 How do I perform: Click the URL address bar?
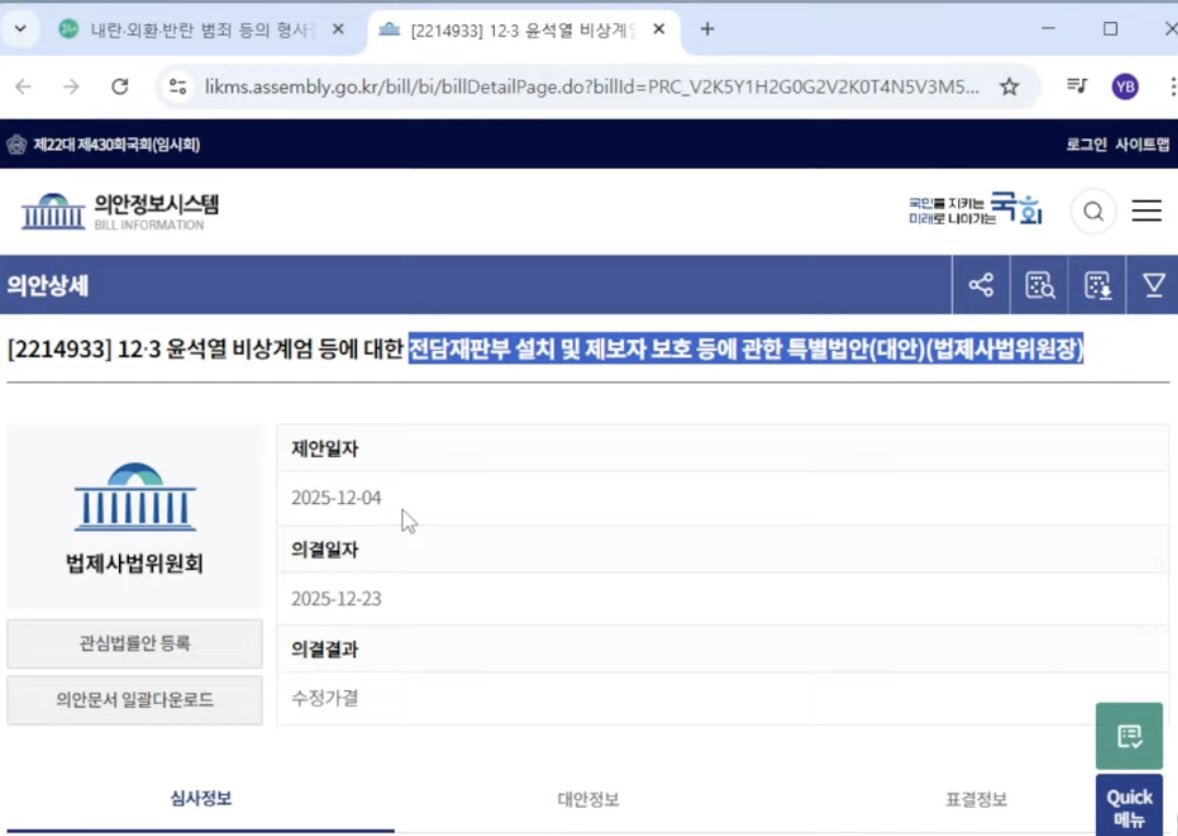click(x=590, y=87)
